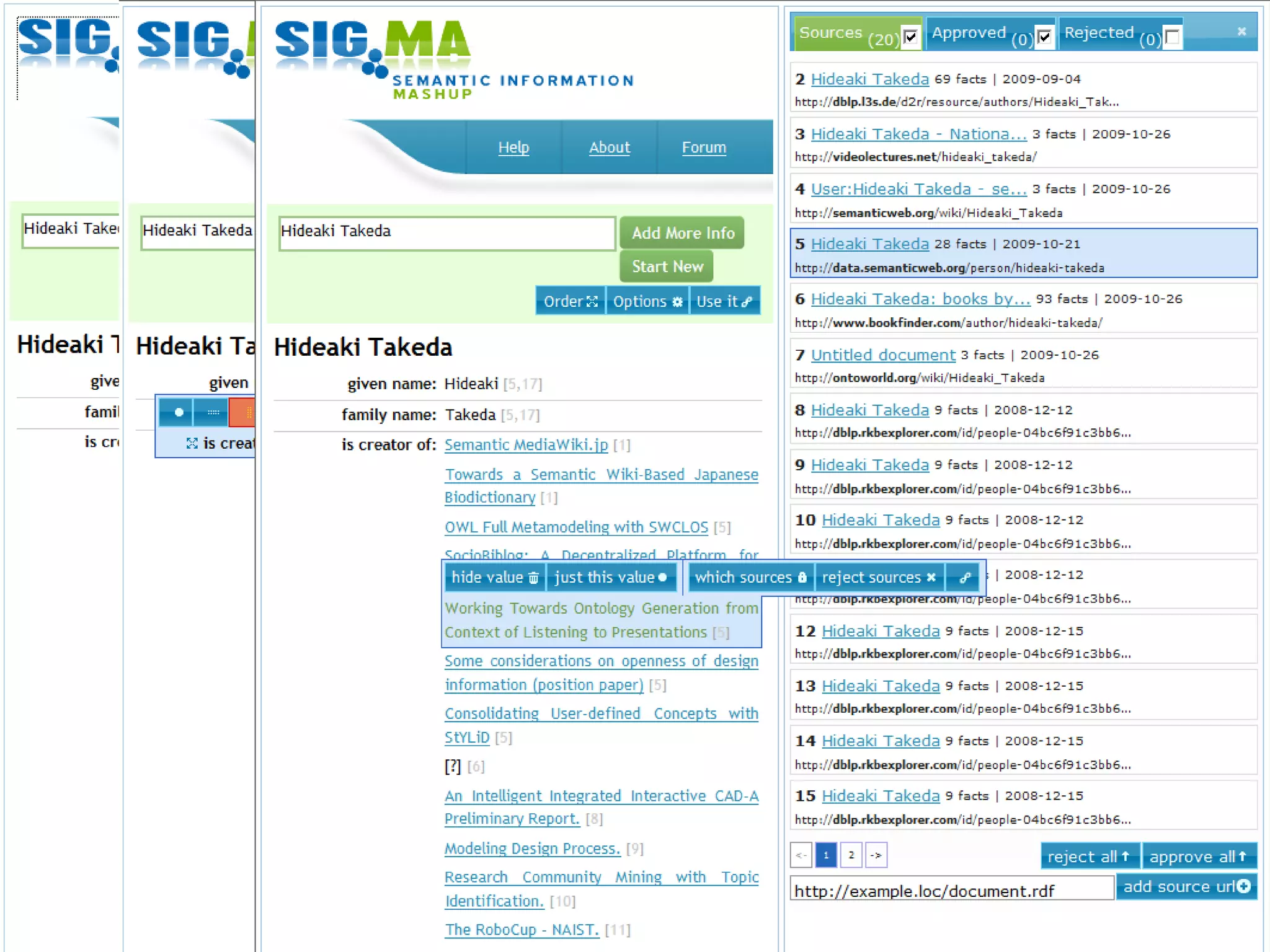1270x952 pixels.
Task: Open the Forum navigation tab
Action: point(703,148)
